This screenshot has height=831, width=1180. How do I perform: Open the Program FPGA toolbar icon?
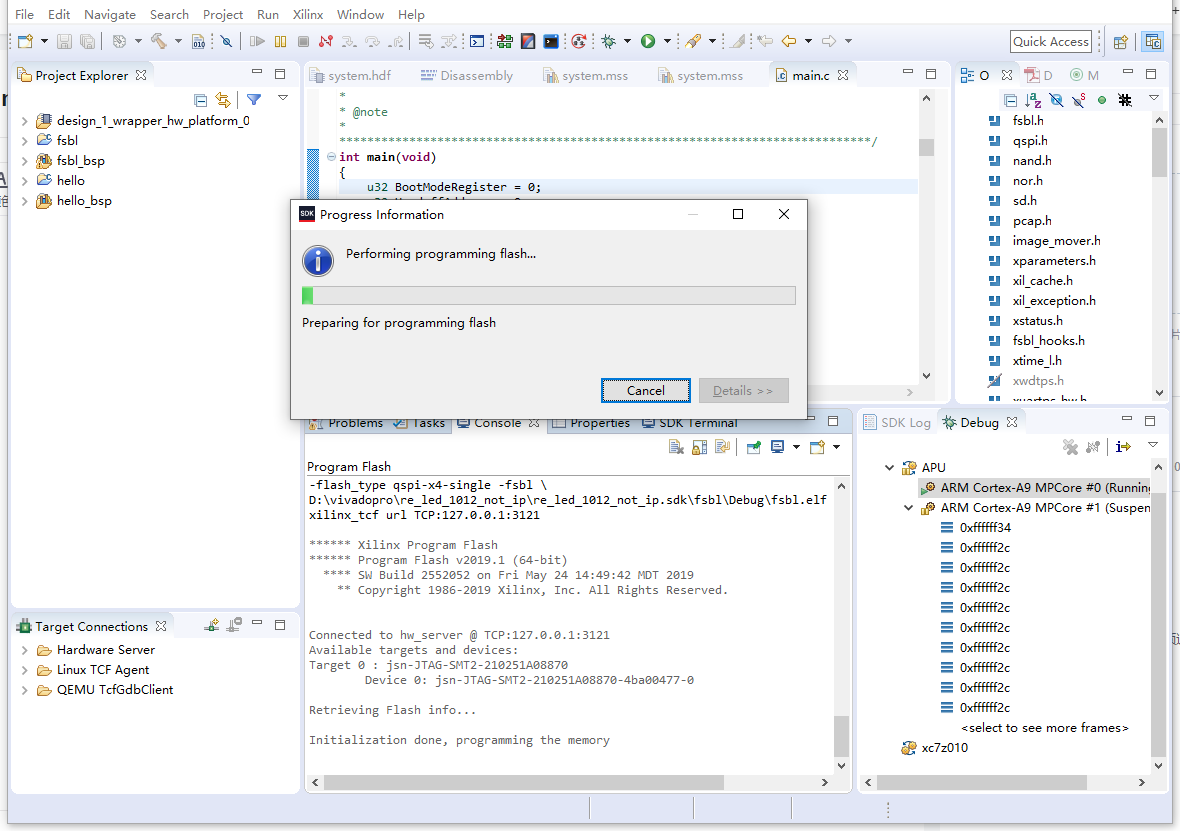504,41
